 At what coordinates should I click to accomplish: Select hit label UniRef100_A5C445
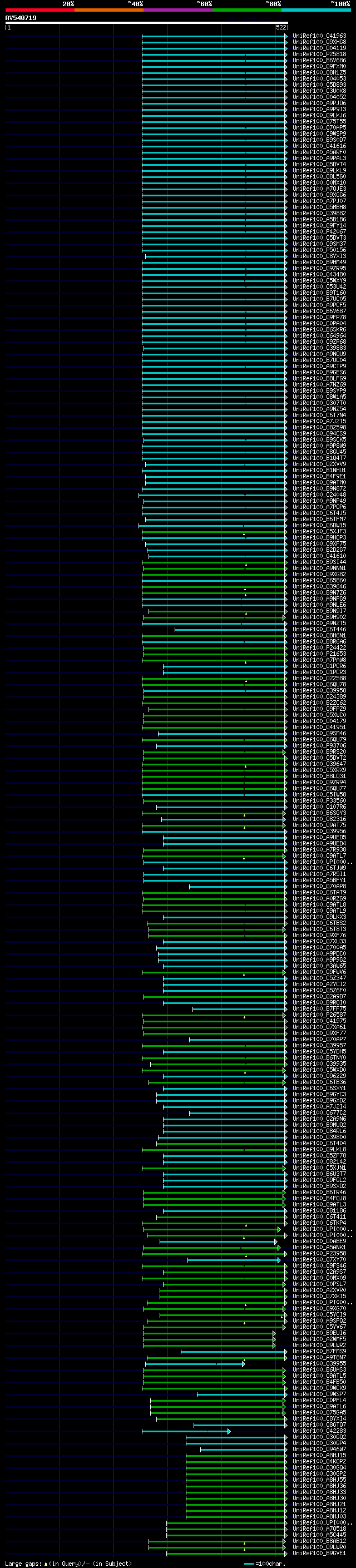(319, 1535)
